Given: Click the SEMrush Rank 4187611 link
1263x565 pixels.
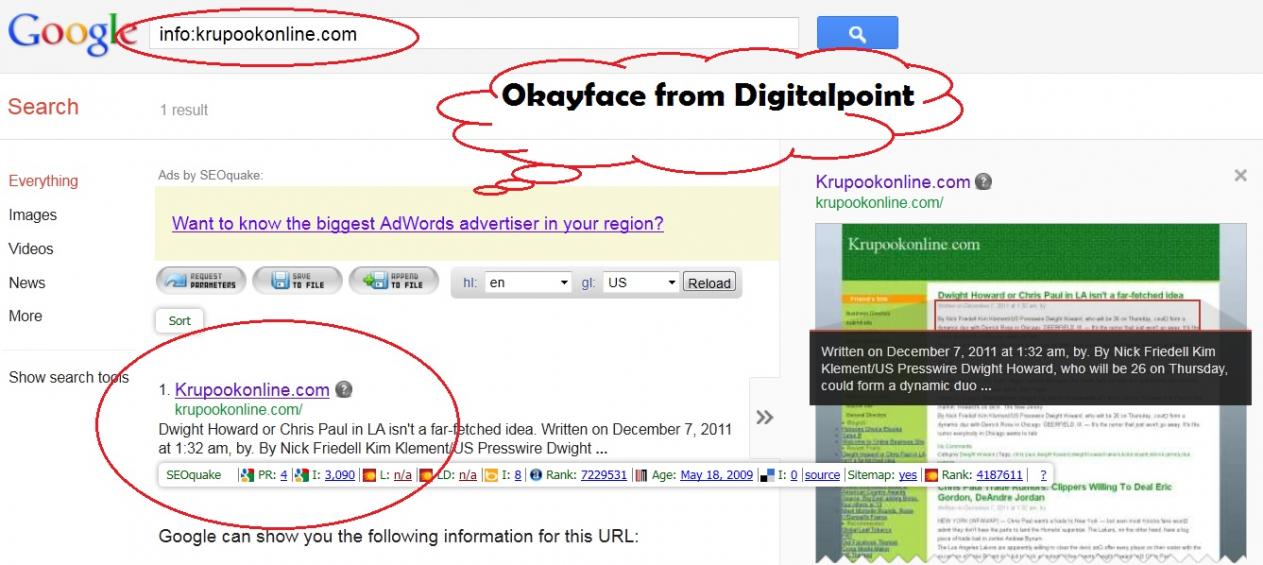Looking at the screenshot, I should (999, 476).
